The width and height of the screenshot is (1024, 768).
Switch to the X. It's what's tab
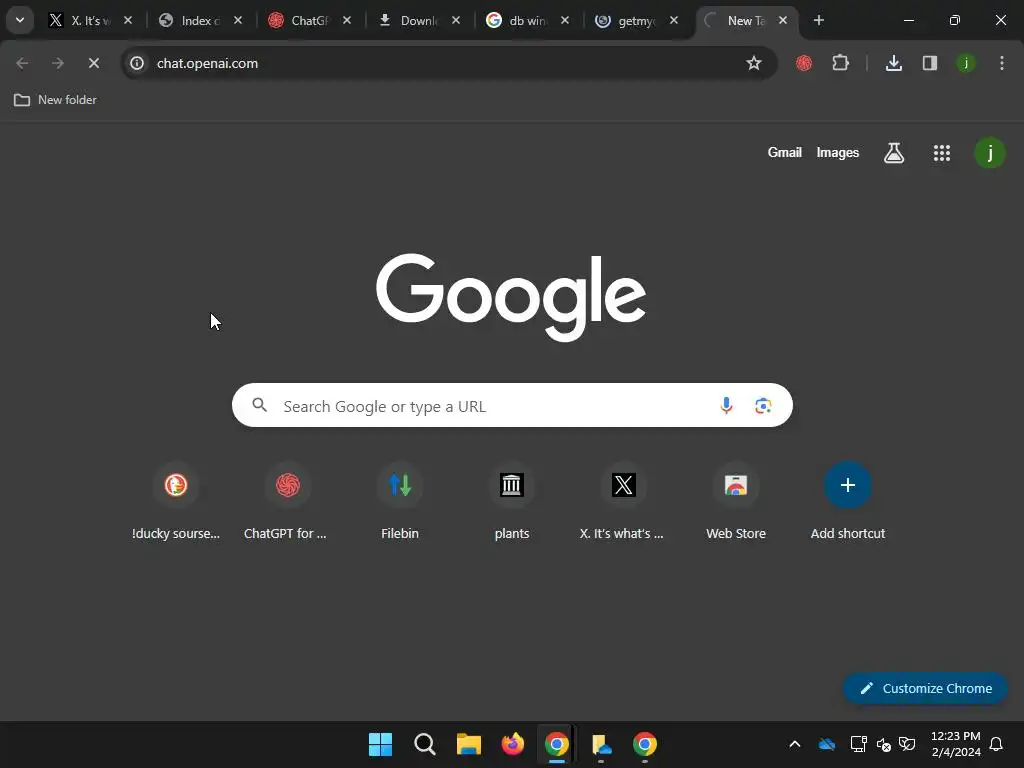coord(82,21)
